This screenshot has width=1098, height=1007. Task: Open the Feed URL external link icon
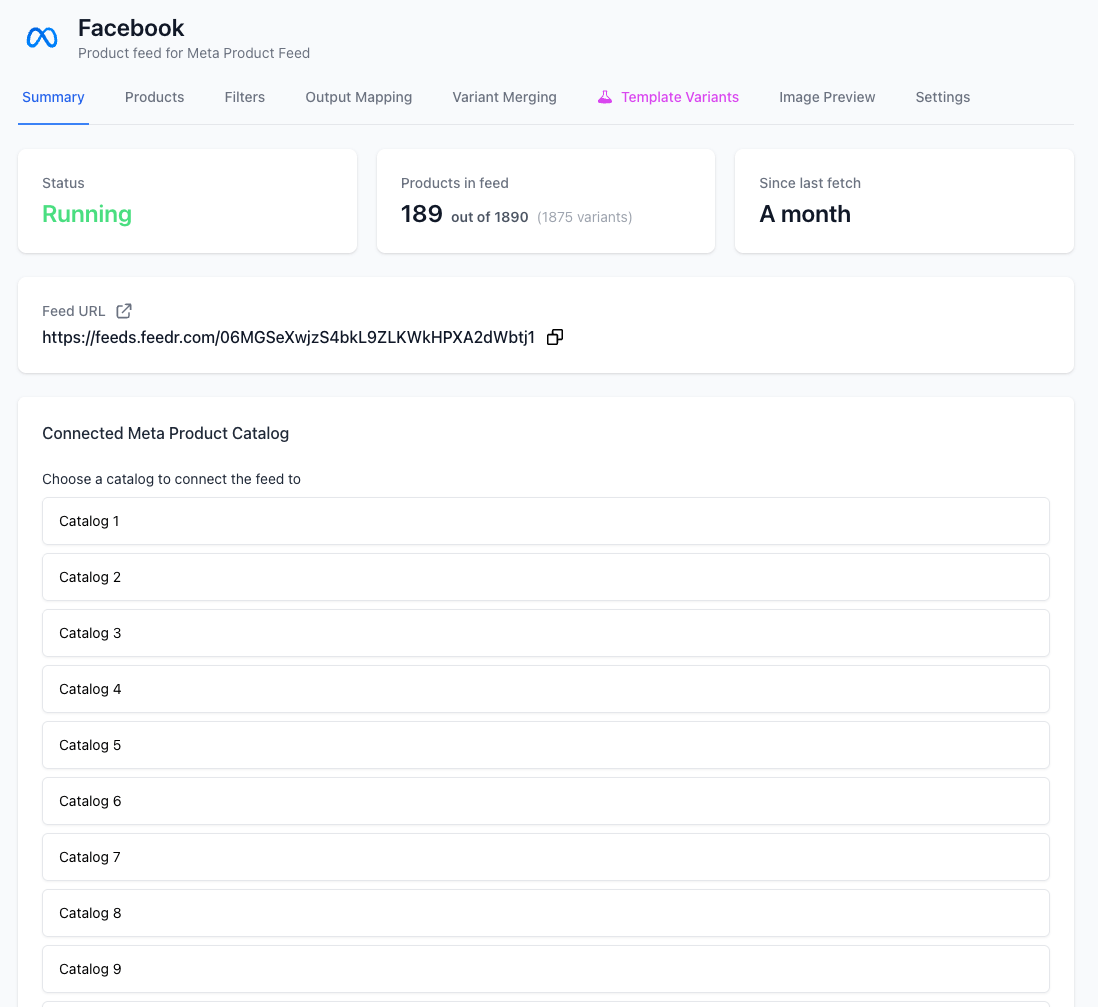pyautogui.click(x=124, y=311)
